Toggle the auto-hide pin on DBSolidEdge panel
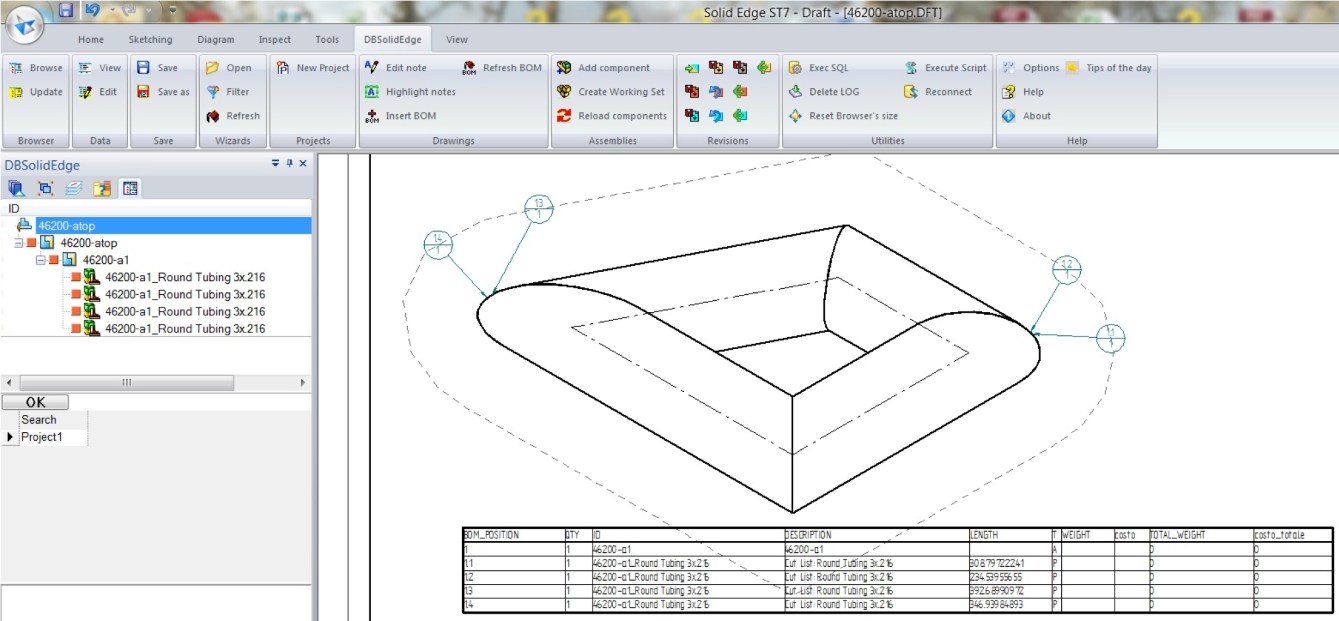Image resolution: width=1339 pixels, height=621 pixels. [x=289, y=163]
